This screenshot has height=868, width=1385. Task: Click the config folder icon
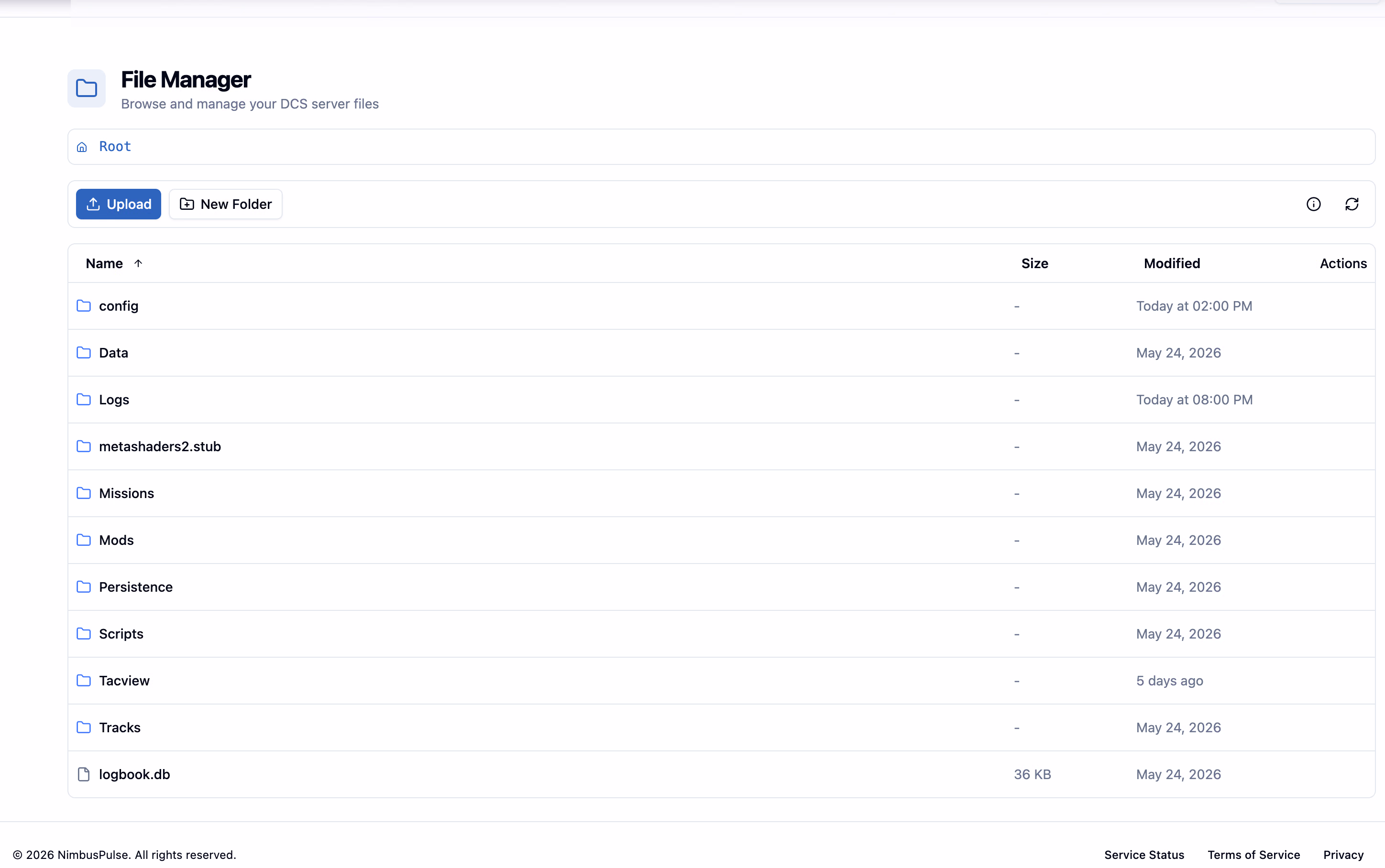click(x=84, y=306)
